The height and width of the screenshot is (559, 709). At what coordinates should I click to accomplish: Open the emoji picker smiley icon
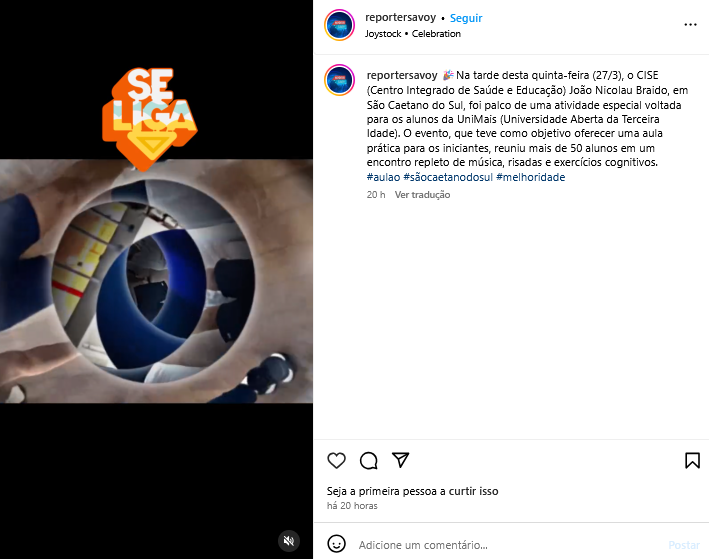pos(336,544)
